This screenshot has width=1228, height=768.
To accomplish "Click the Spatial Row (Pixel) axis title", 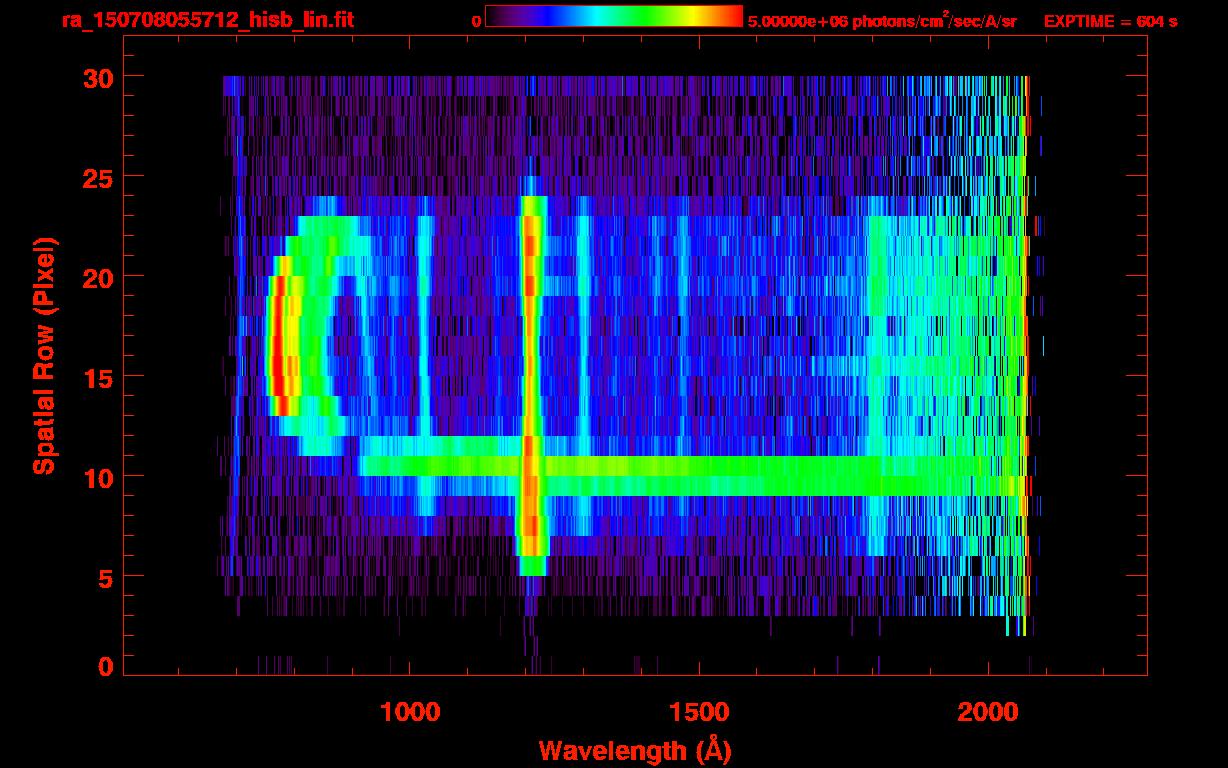I will coord(44,355).
